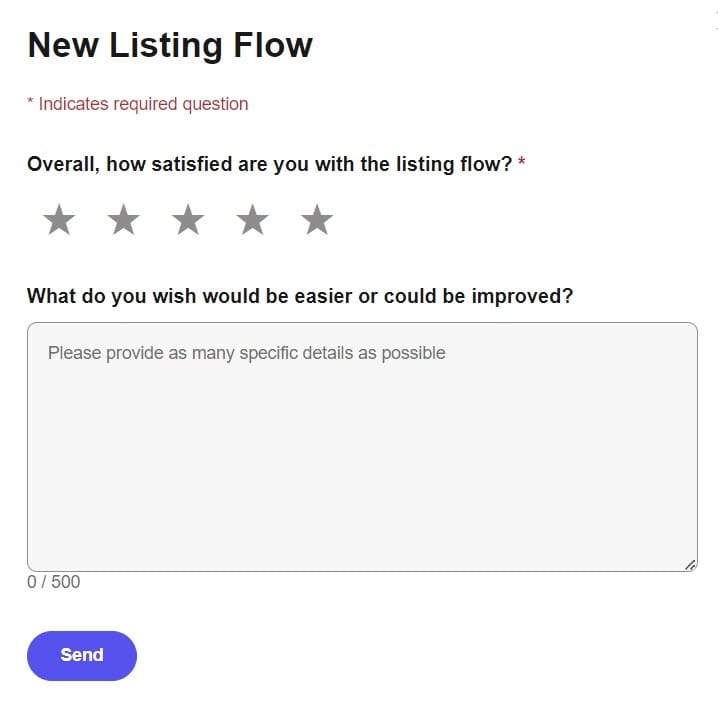Viewport: 718px width, 703px height.
Task: Click the 'New Listing Flow' heading
Action: click(170, 45)
